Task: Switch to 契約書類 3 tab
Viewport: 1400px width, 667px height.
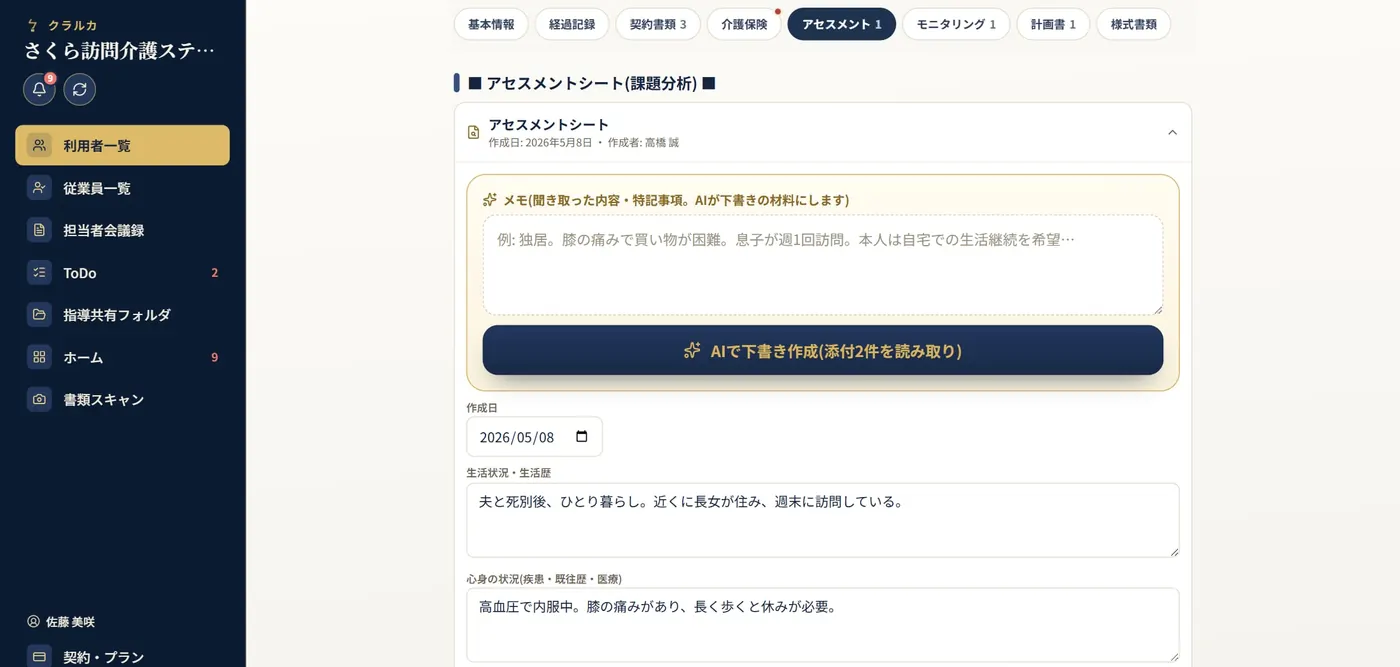Action: pyautogui.click(x=658, y=24)
